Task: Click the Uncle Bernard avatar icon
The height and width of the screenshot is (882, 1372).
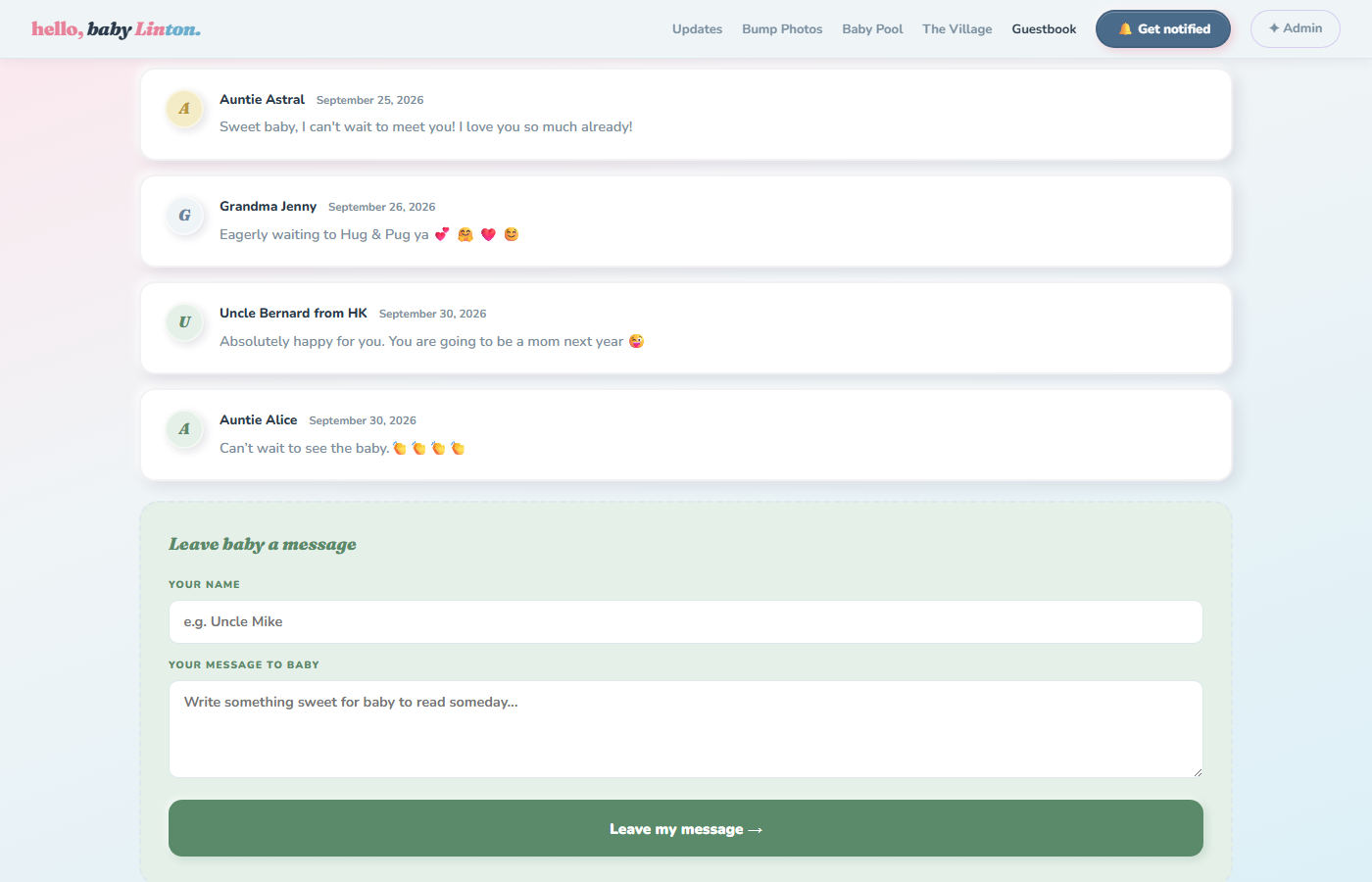Action: coord(184,322)
